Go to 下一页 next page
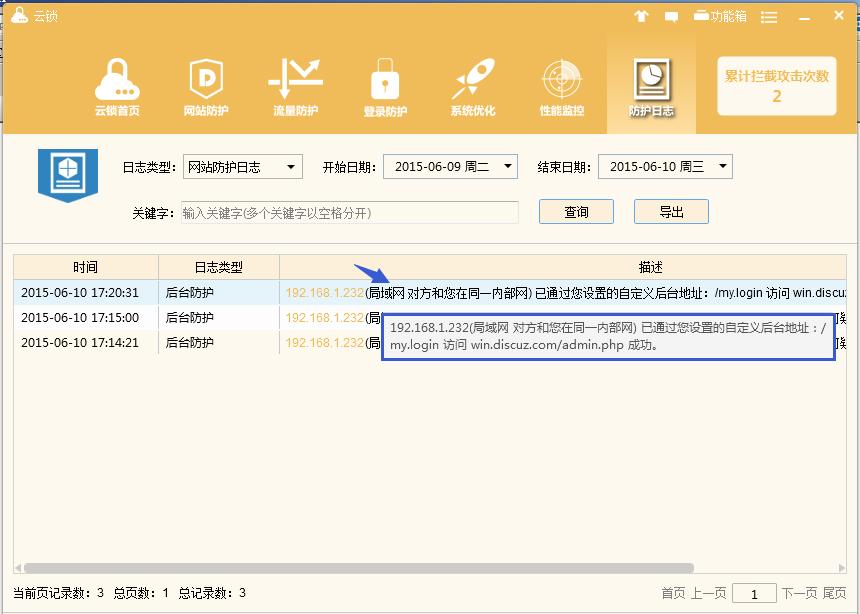This screenshot has height=614, width=860. 799,593
